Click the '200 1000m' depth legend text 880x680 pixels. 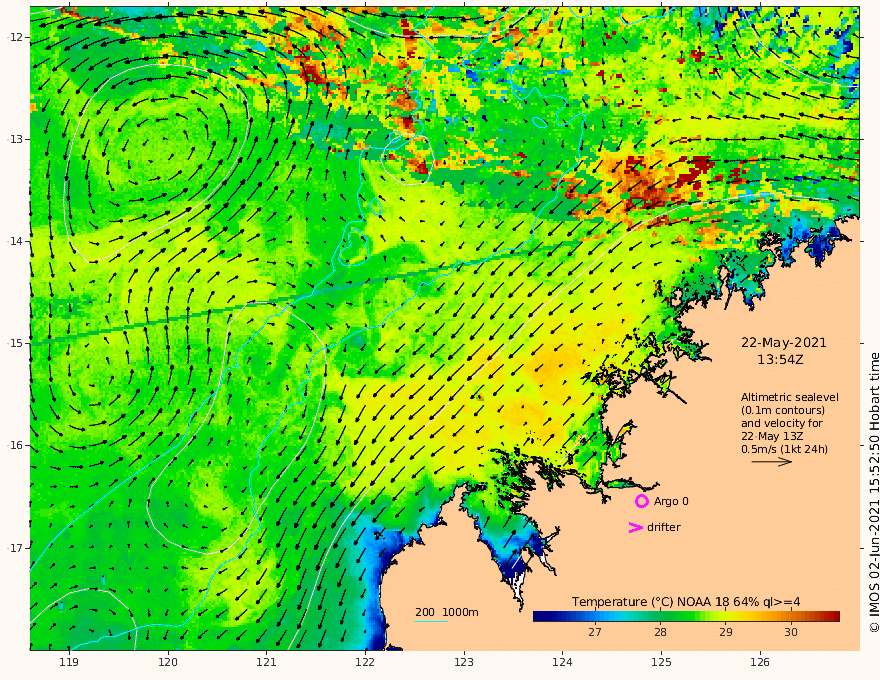pos(447,612)
